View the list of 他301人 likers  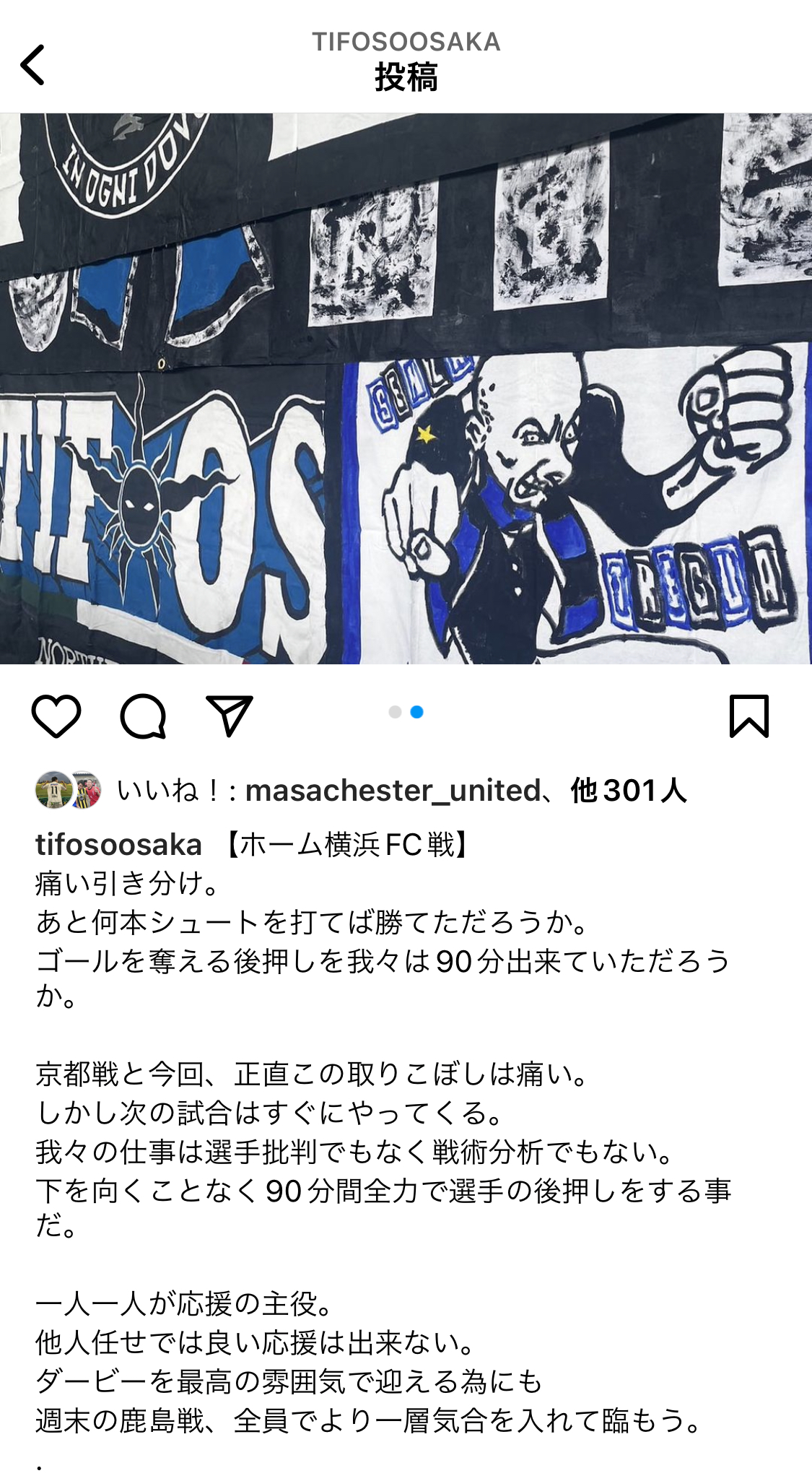(628, 791)
